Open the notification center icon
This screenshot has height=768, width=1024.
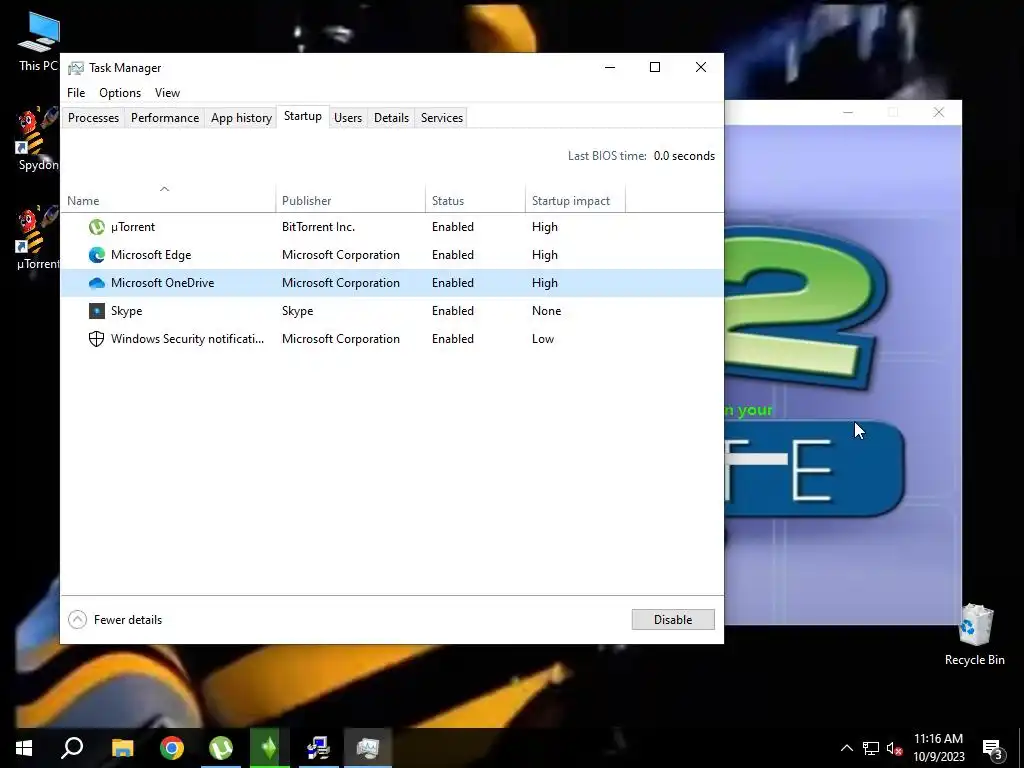click(993, 748)
